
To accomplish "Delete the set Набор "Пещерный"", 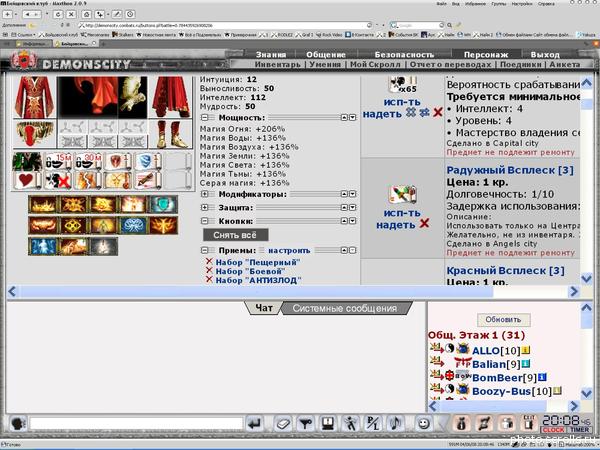I will [209, 261].
